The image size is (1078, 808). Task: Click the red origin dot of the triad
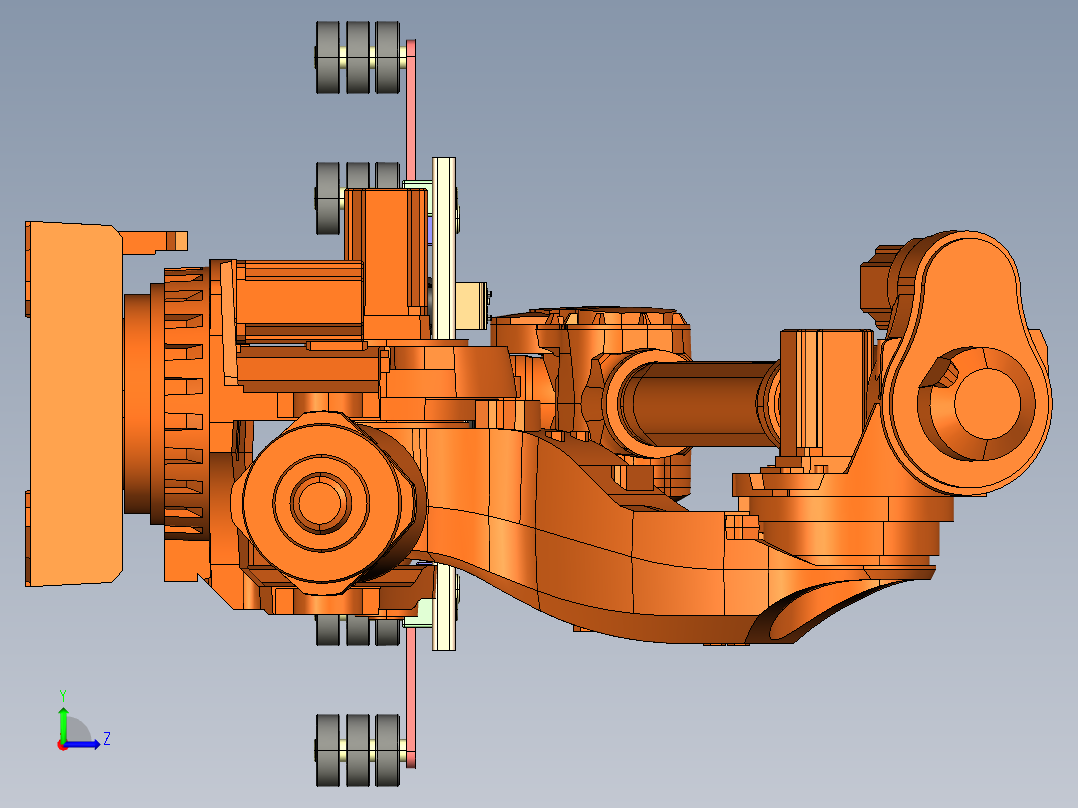point(62,745)
